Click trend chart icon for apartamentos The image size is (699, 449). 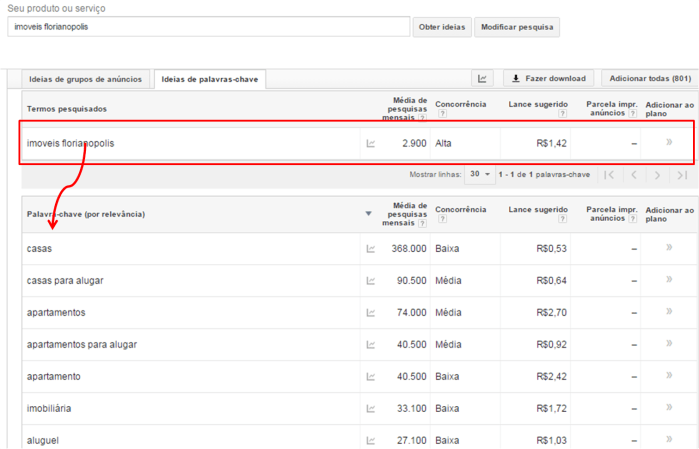371,313
